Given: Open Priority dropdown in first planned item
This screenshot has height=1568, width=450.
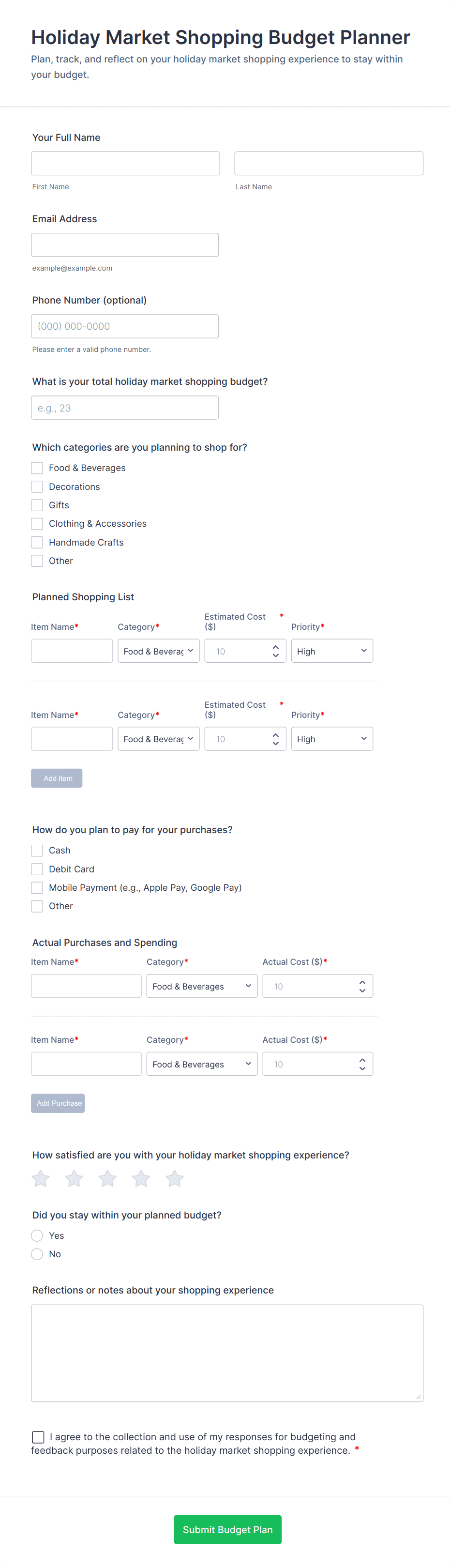Looking at the screenshot, I should (x=332, y=651).
